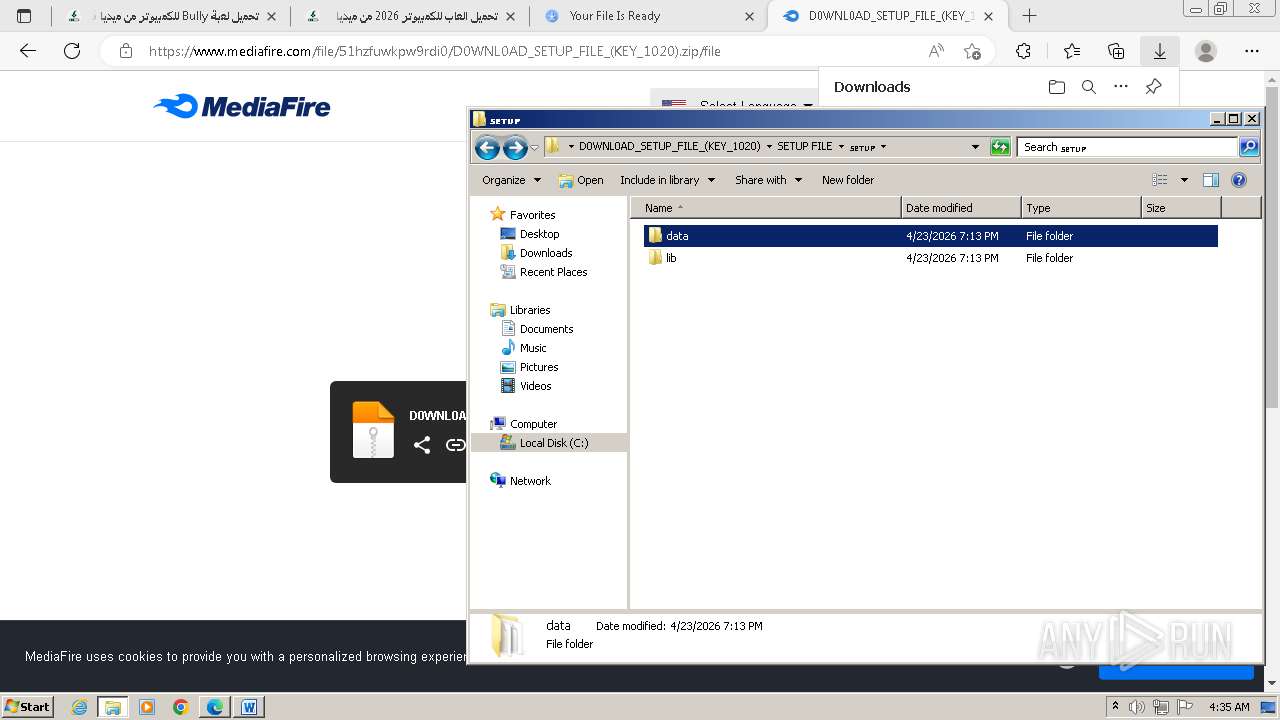Refresh the Explorer folder view
1280x720 pixels.
1000,147
